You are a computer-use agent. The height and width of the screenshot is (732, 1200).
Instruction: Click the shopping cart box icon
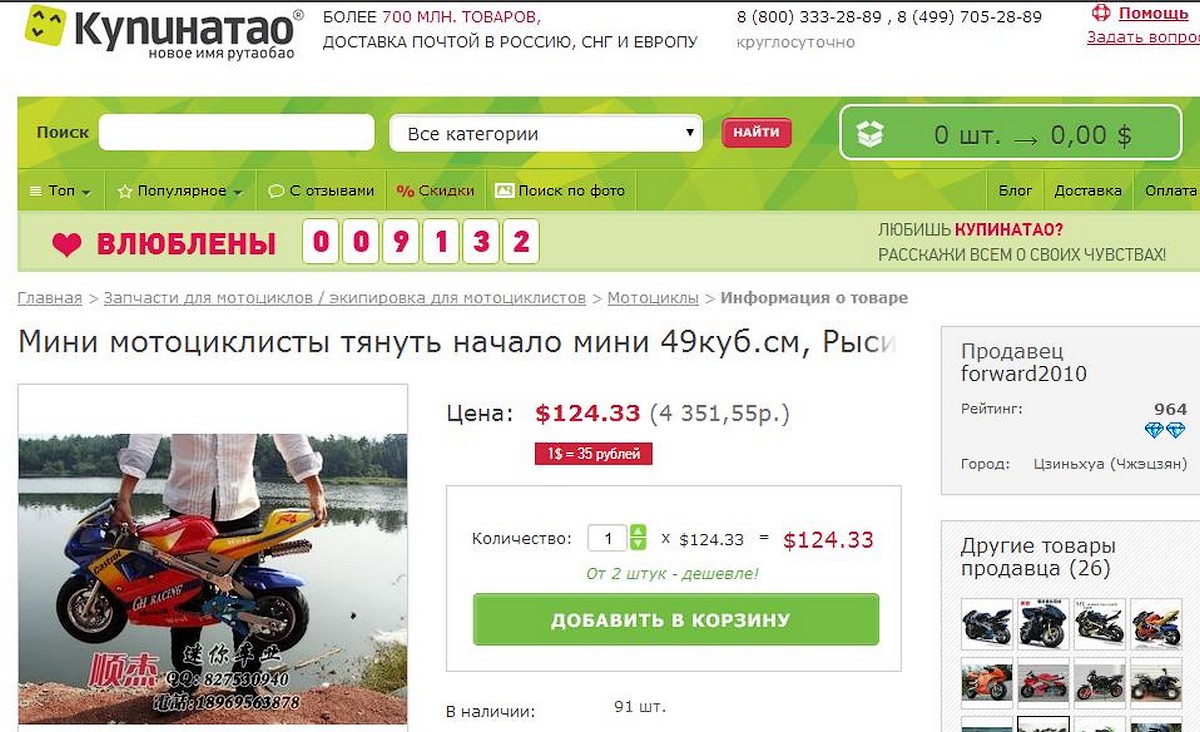click(870, 135)
